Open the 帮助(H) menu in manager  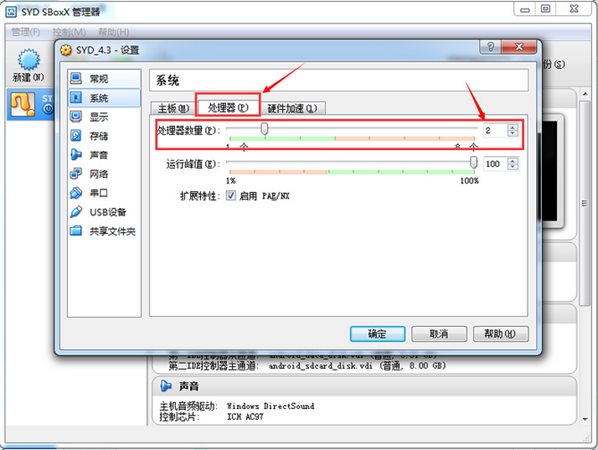(114, 32)
